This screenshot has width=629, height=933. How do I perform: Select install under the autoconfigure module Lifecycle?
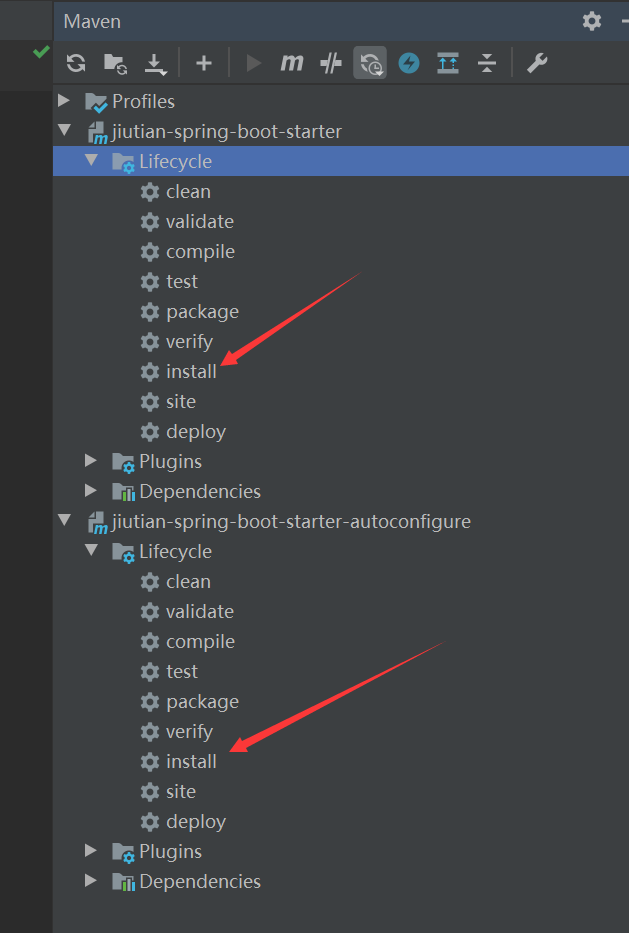pyautogui.click(x=191, y=761)
